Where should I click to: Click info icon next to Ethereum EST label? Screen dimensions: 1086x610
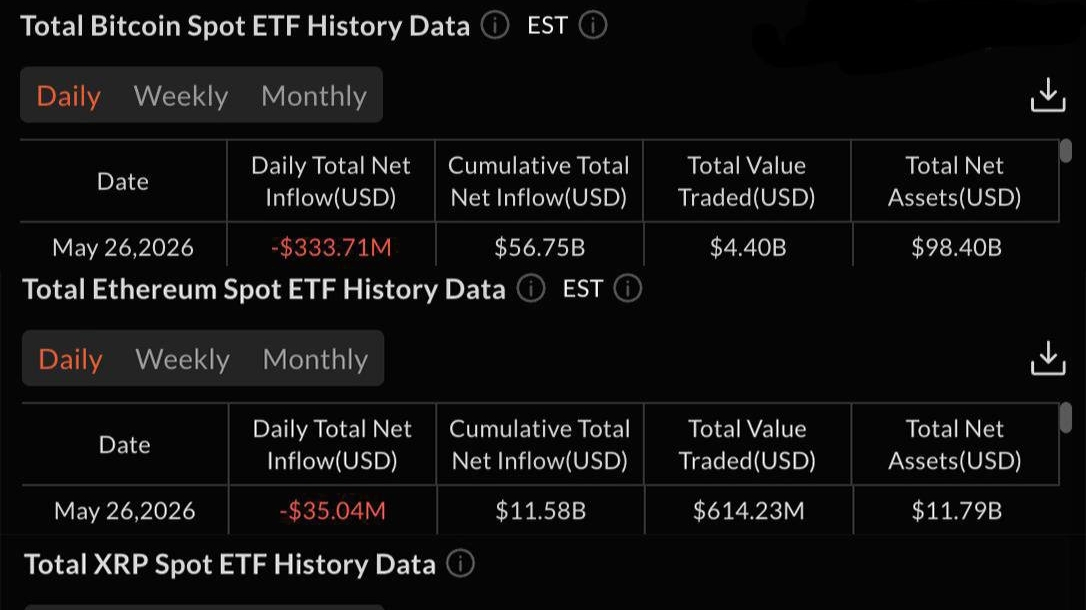point(628,289)
